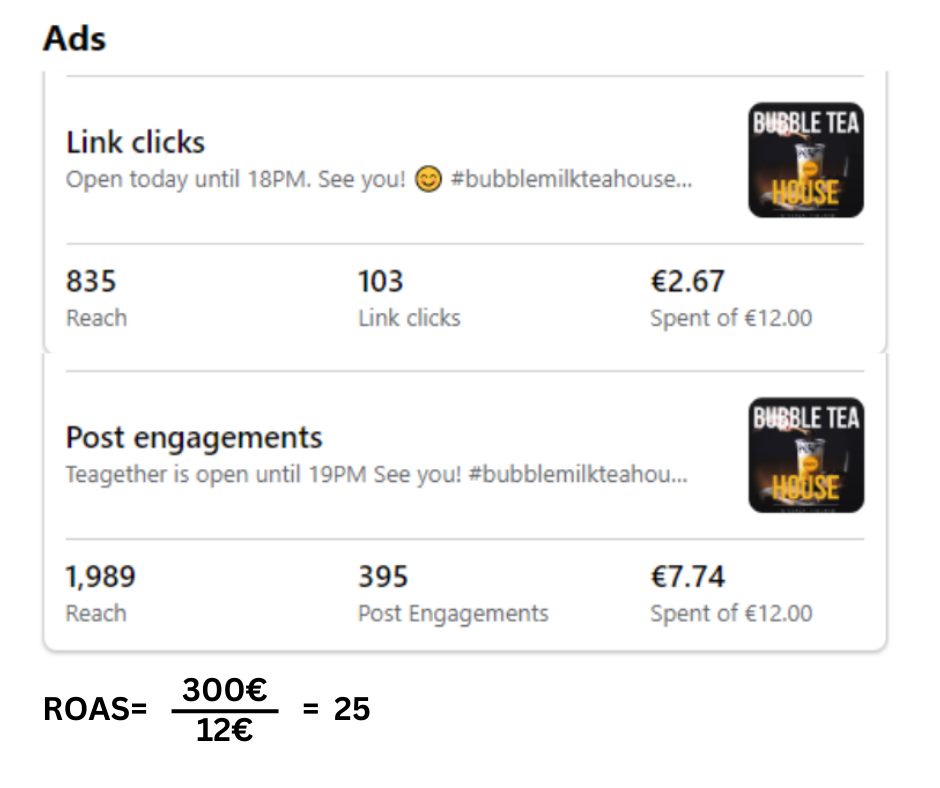Click the ROAS result value 25
This screenshot has width=940, height=788.
351,710
